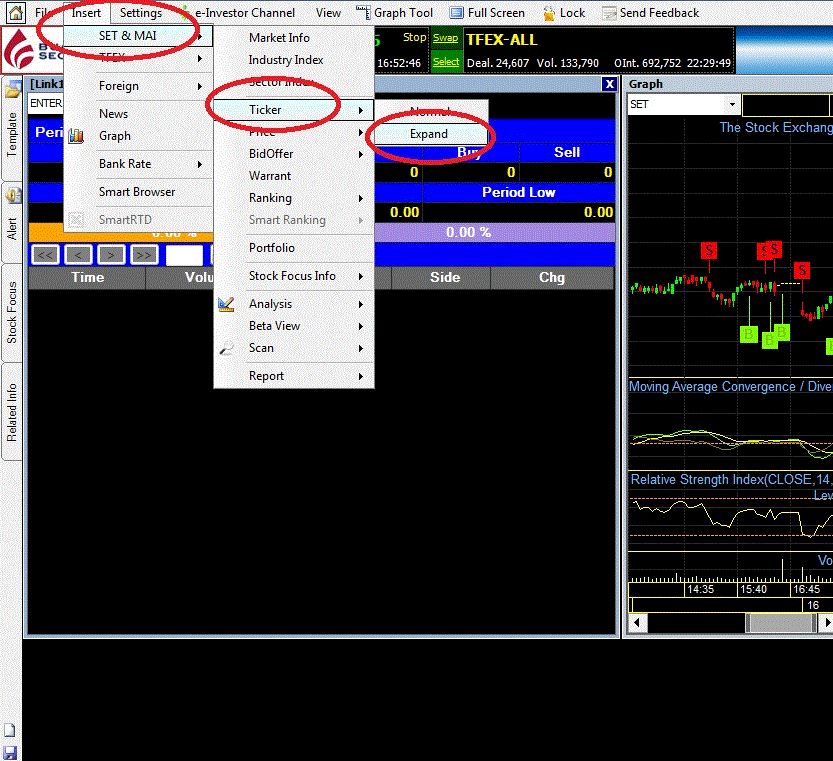Expand the Ranking submenu
Screen dimensions: 833x761
pyautogui.click(x=294, y=198)
